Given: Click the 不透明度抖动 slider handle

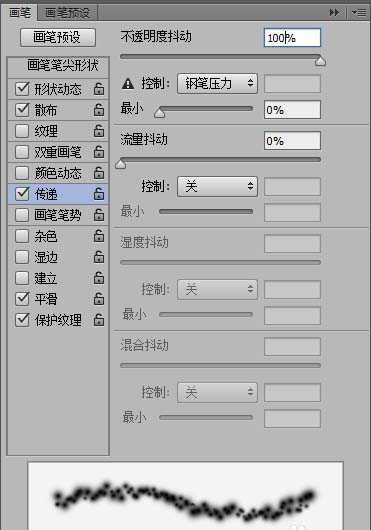Looking at the screenshot, I should coord(320,61).
